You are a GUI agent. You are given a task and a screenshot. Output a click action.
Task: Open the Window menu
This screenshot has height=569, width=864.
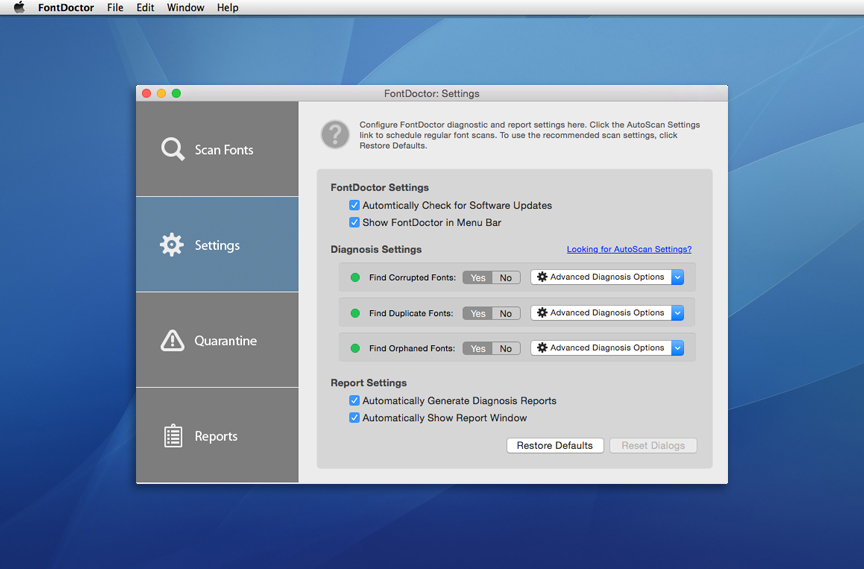pyautogui.click(x=186, y=8)
